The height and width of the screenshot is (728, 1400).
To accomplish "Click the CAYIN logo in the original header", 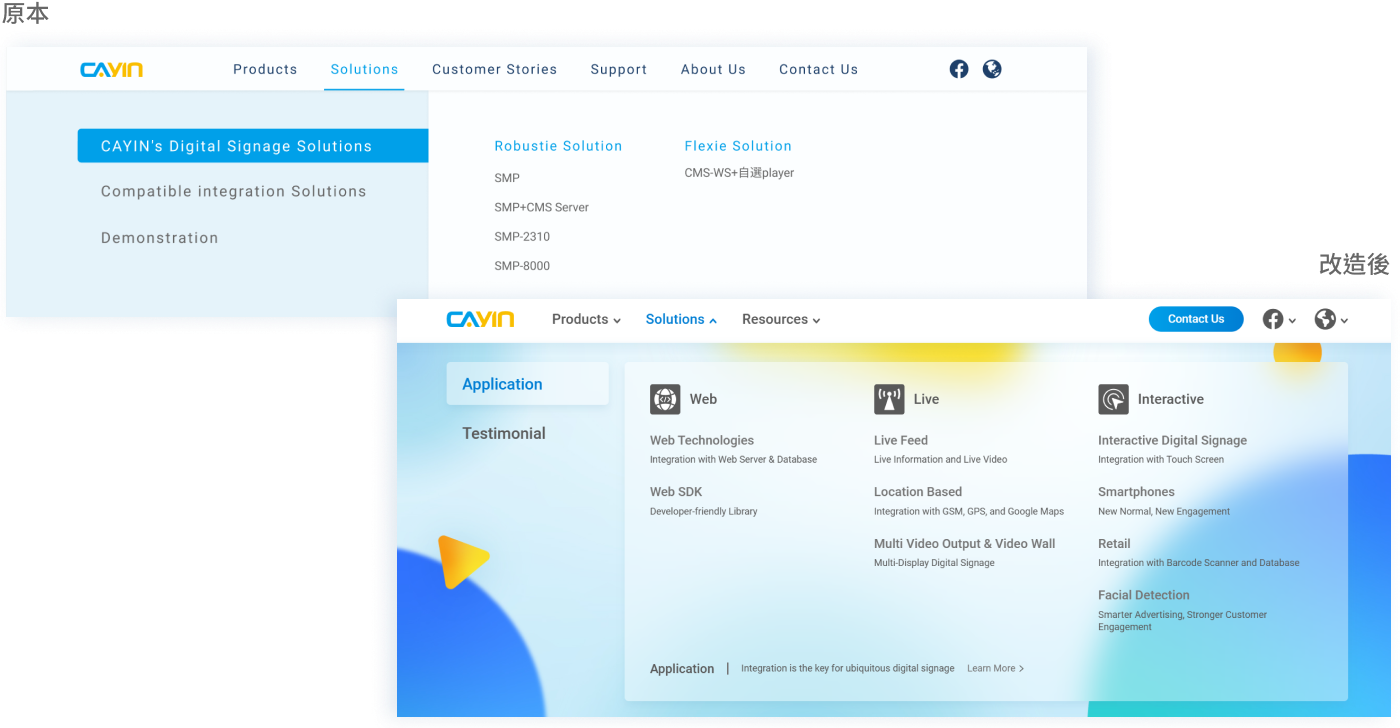I will 112,70.
